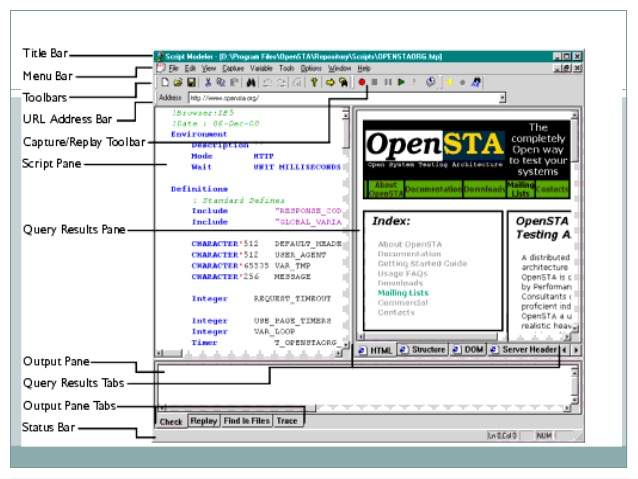Click the tab strip scroll-left arrow

(564, 350)
